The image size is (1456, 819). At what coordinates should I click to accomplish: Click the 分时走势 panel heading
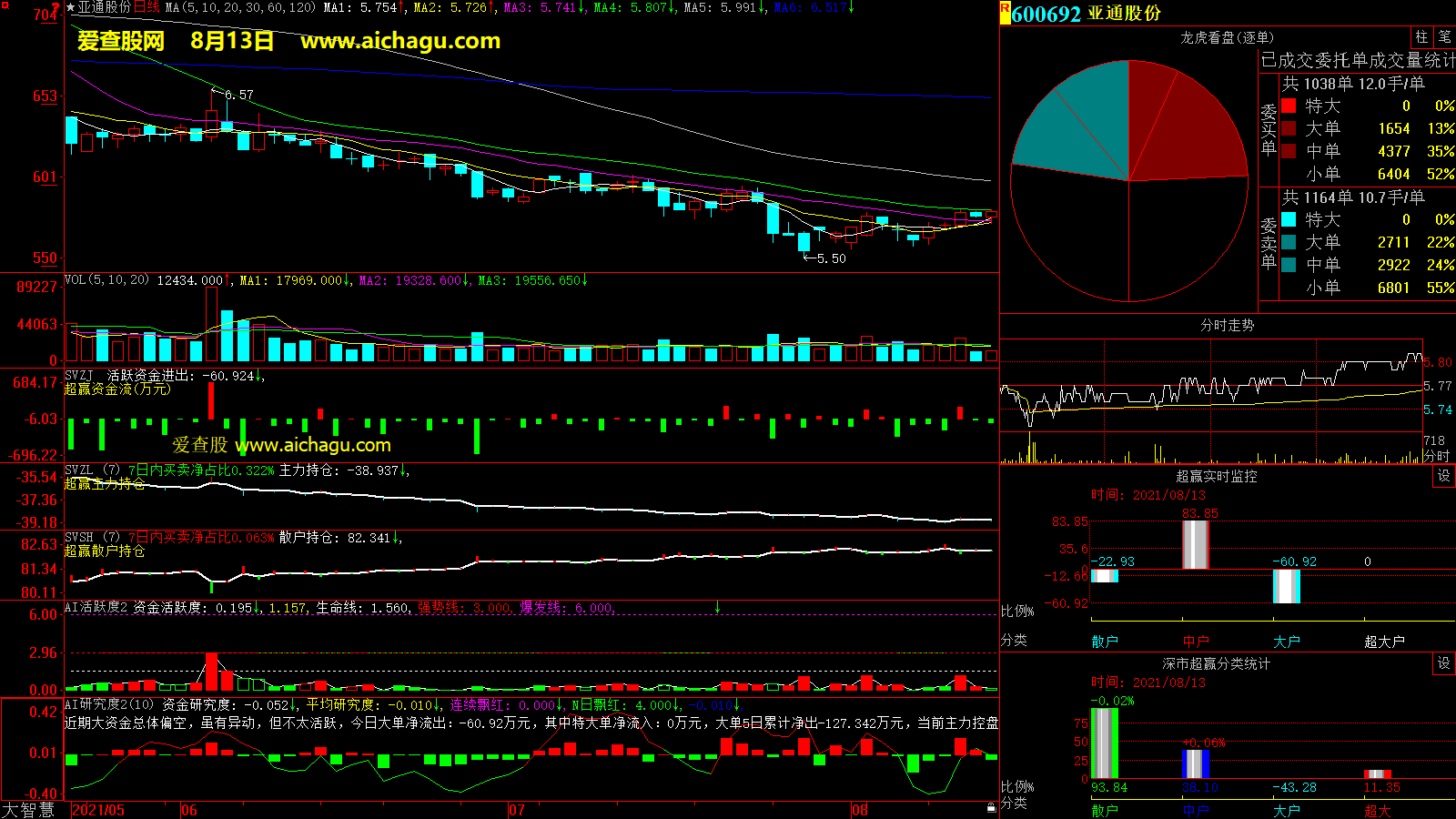point(1227,325)
